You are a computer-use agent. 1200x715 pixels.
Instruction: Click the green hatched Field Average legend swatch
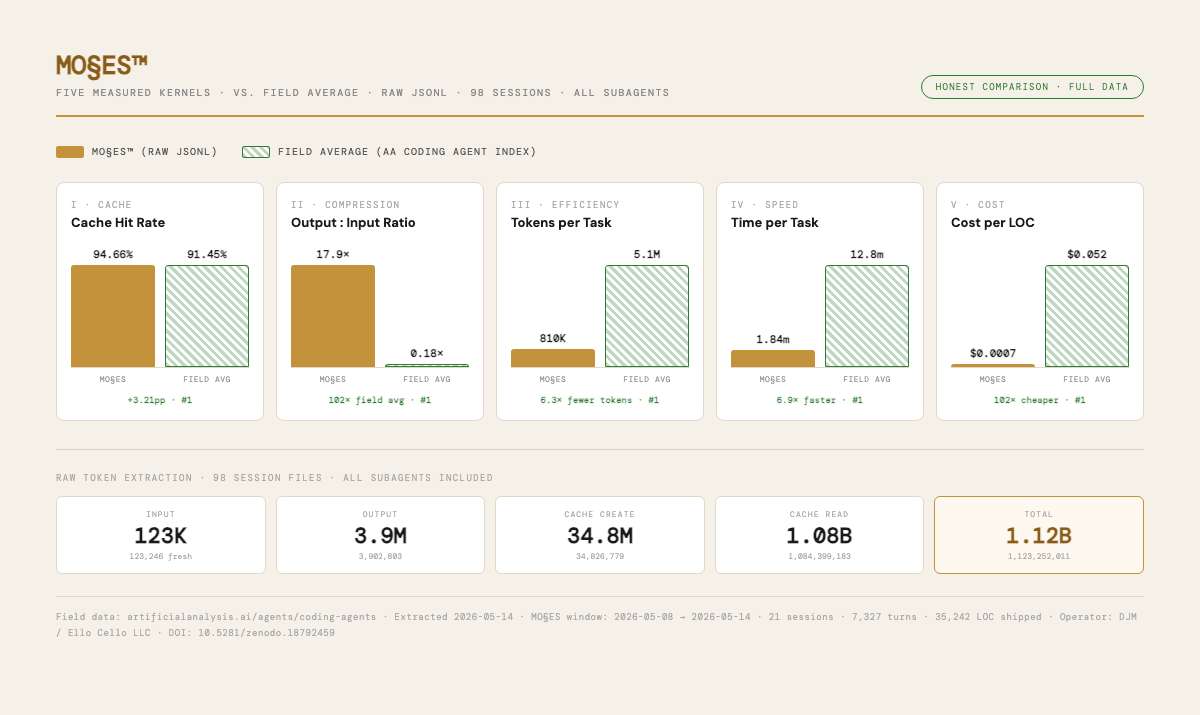click(x=256, y=152)
